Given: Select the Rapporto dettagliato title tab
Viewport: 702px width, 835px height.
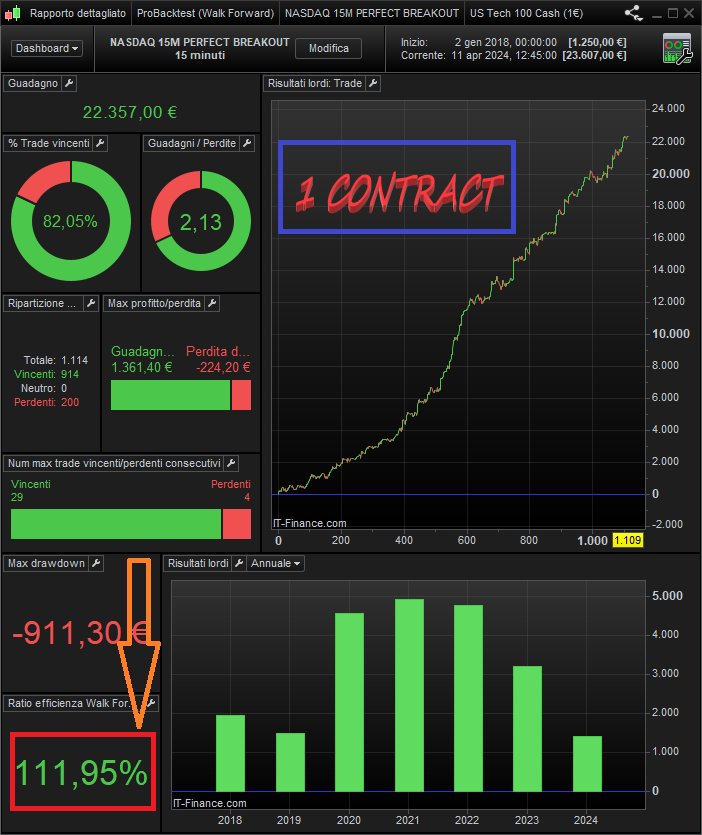Looking at the screenshot, I should pos(78,13).
